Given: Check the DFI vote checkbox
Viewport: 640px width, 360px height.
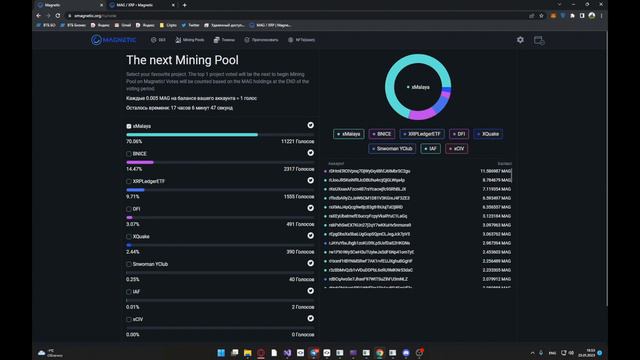Looking at the screenshot, I should (129, 209).
